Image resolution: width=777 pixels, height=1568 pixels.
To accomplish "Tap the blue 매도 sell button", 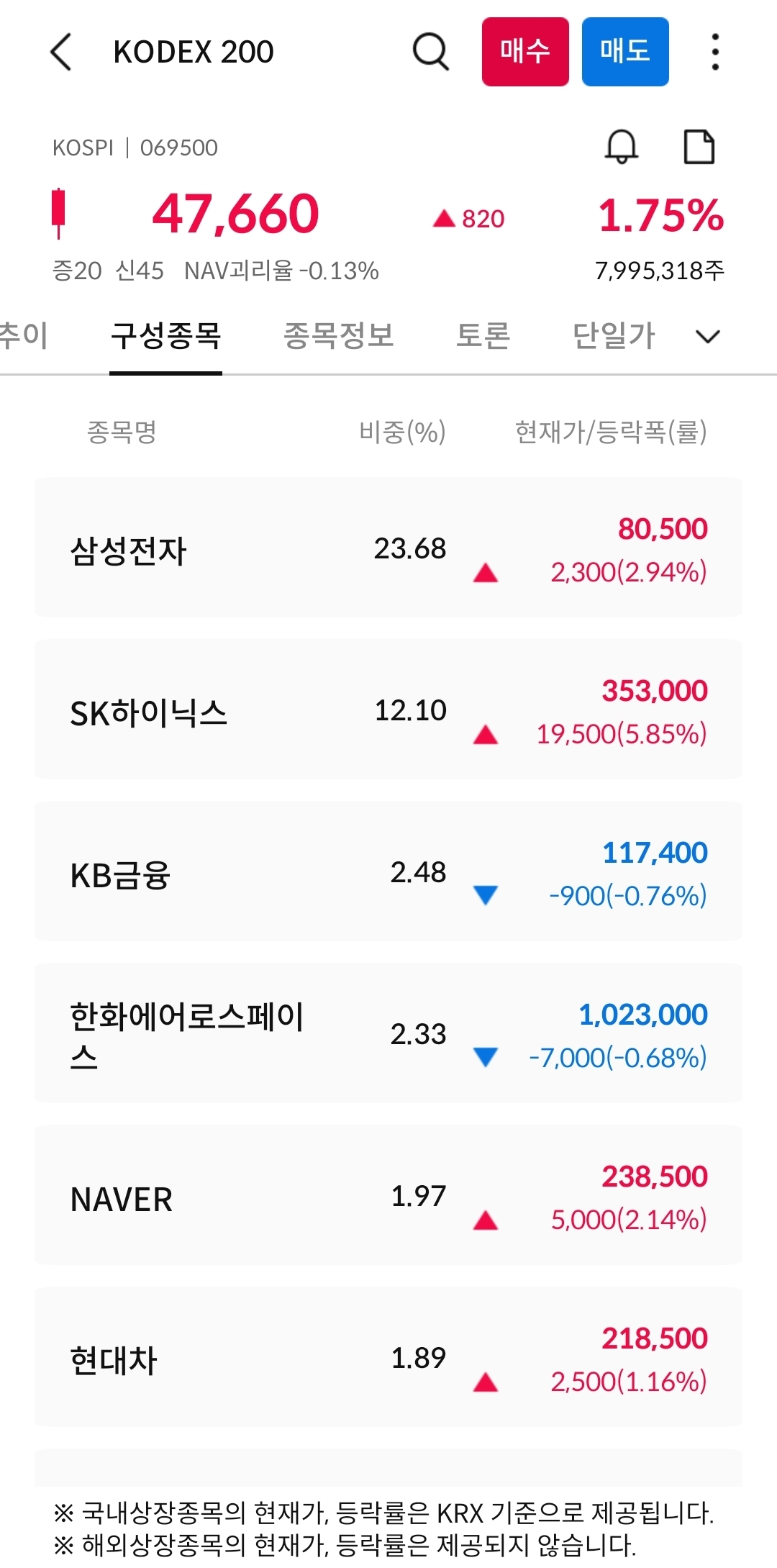I will tap(625, 52).
